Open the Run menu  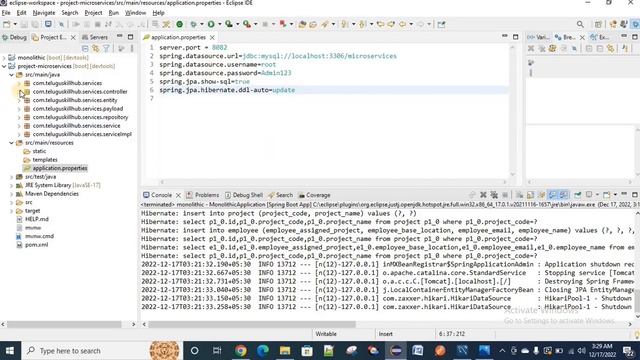113,13
